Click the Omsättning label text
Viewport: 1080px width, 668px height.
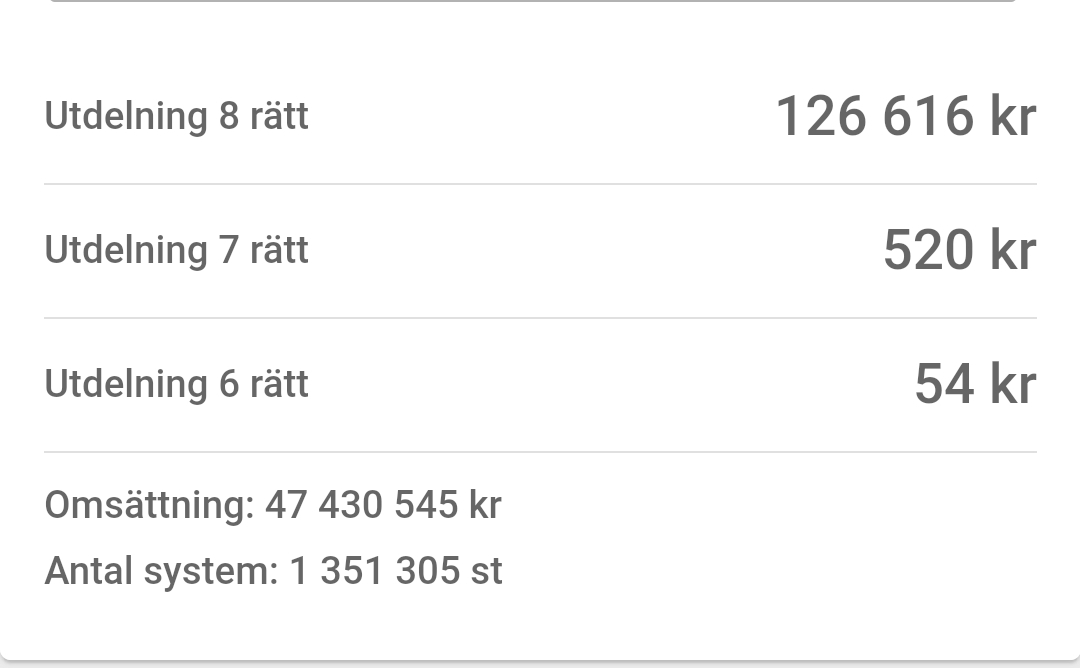click(x=149, y=505)
